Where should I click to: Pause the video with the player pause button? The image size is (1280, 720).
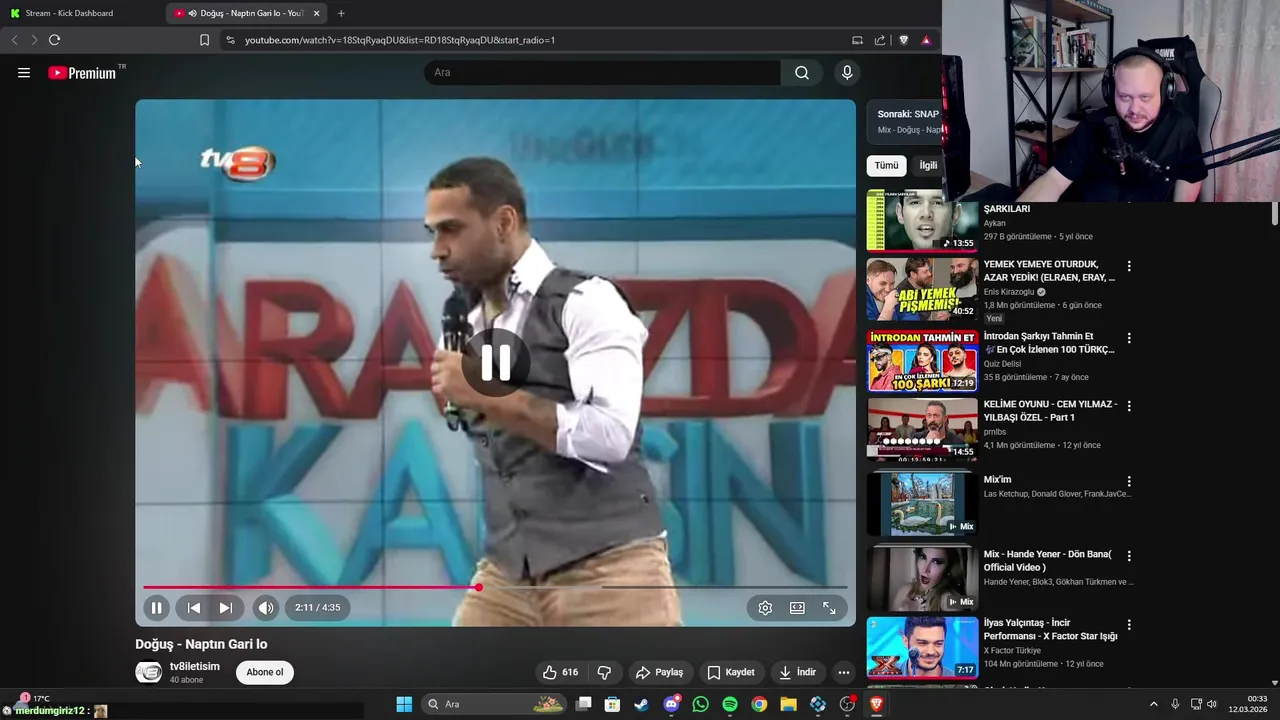pos(157,608)
